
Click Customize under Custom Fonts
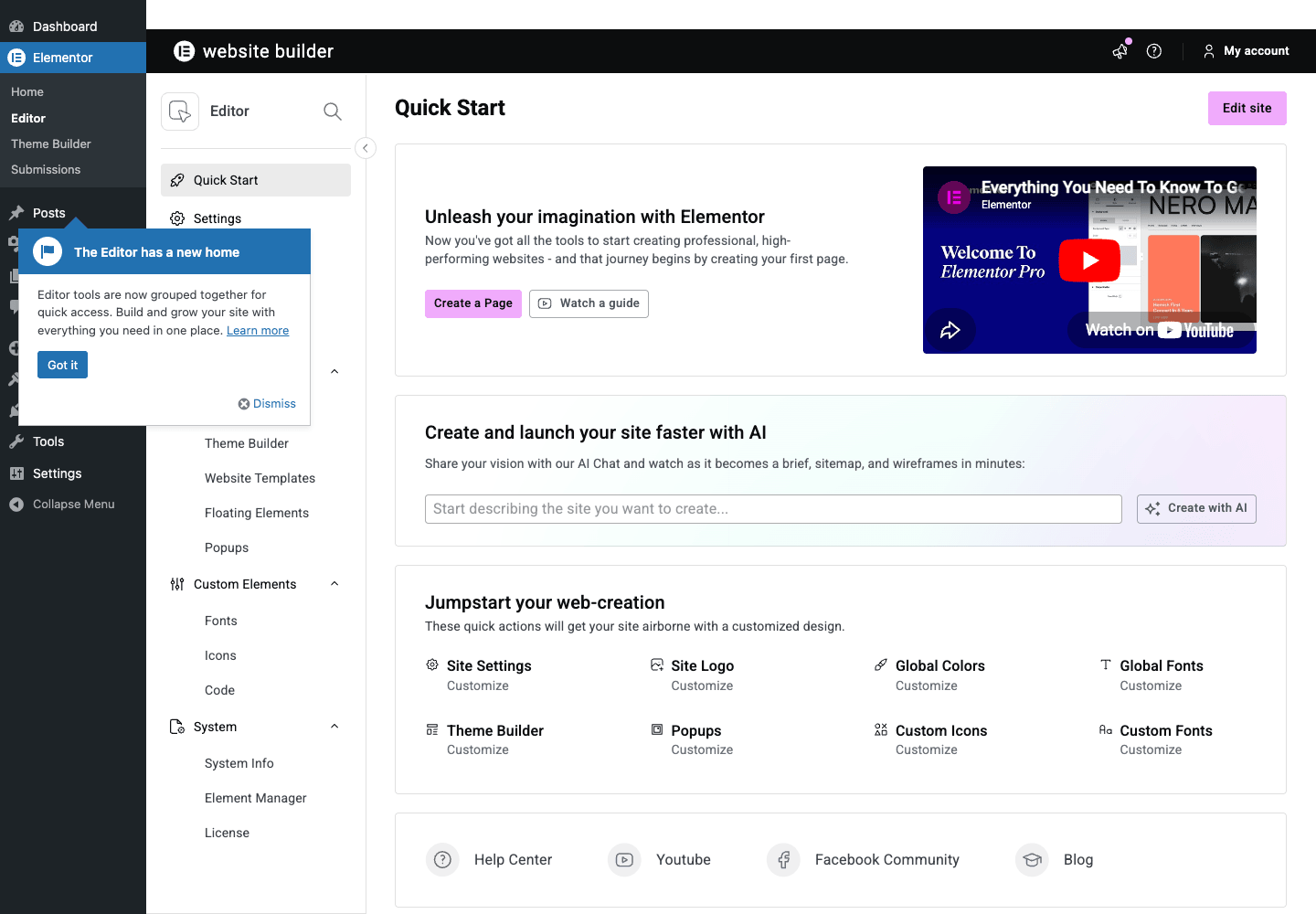[x=1151, y=749]
